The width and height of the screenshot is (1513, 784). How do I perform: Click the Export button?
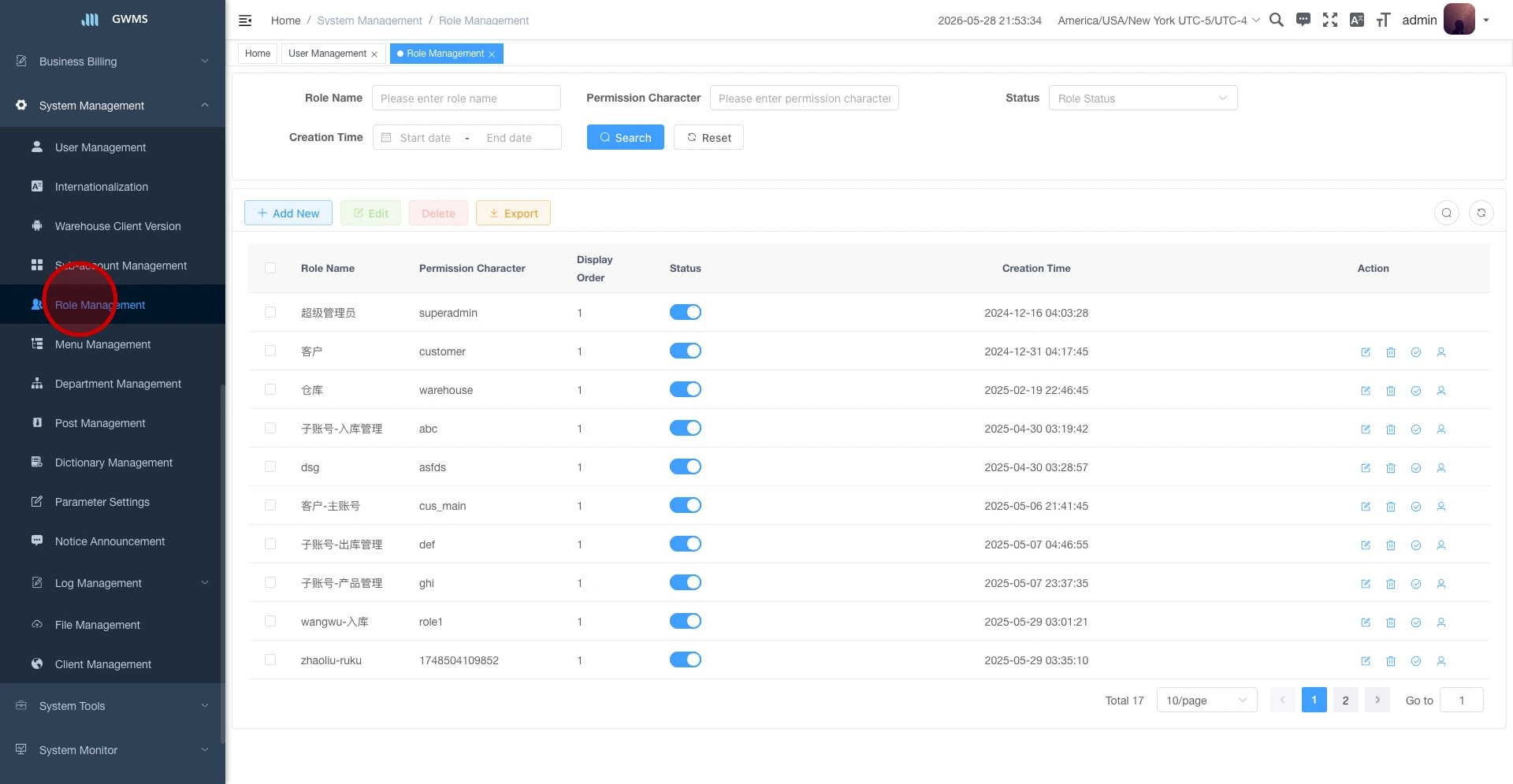pyautogui.click(x=513, y=213)
